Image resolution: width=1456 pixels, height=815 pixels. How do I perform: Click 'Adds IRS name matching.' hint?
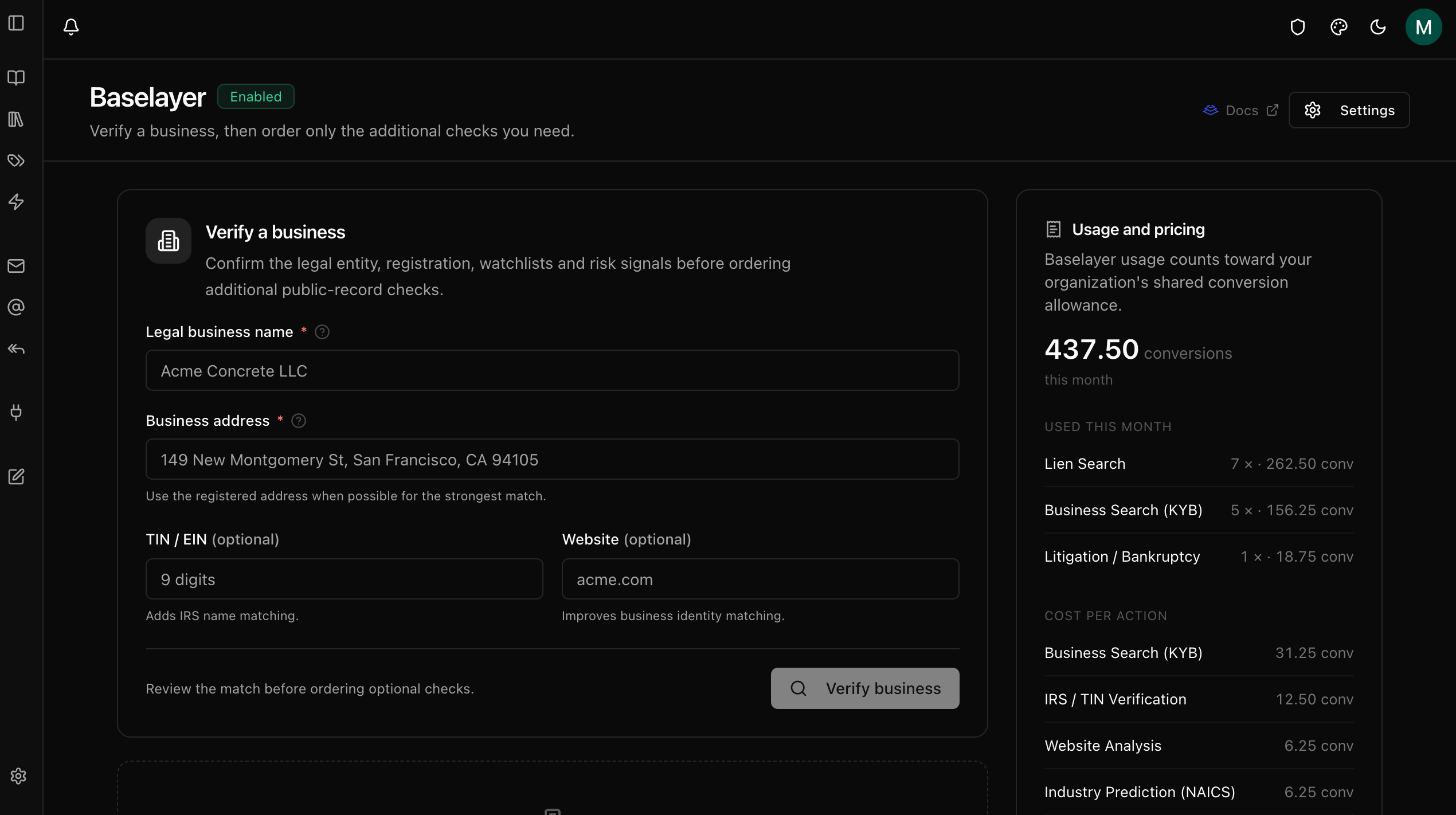click(222, 616)
